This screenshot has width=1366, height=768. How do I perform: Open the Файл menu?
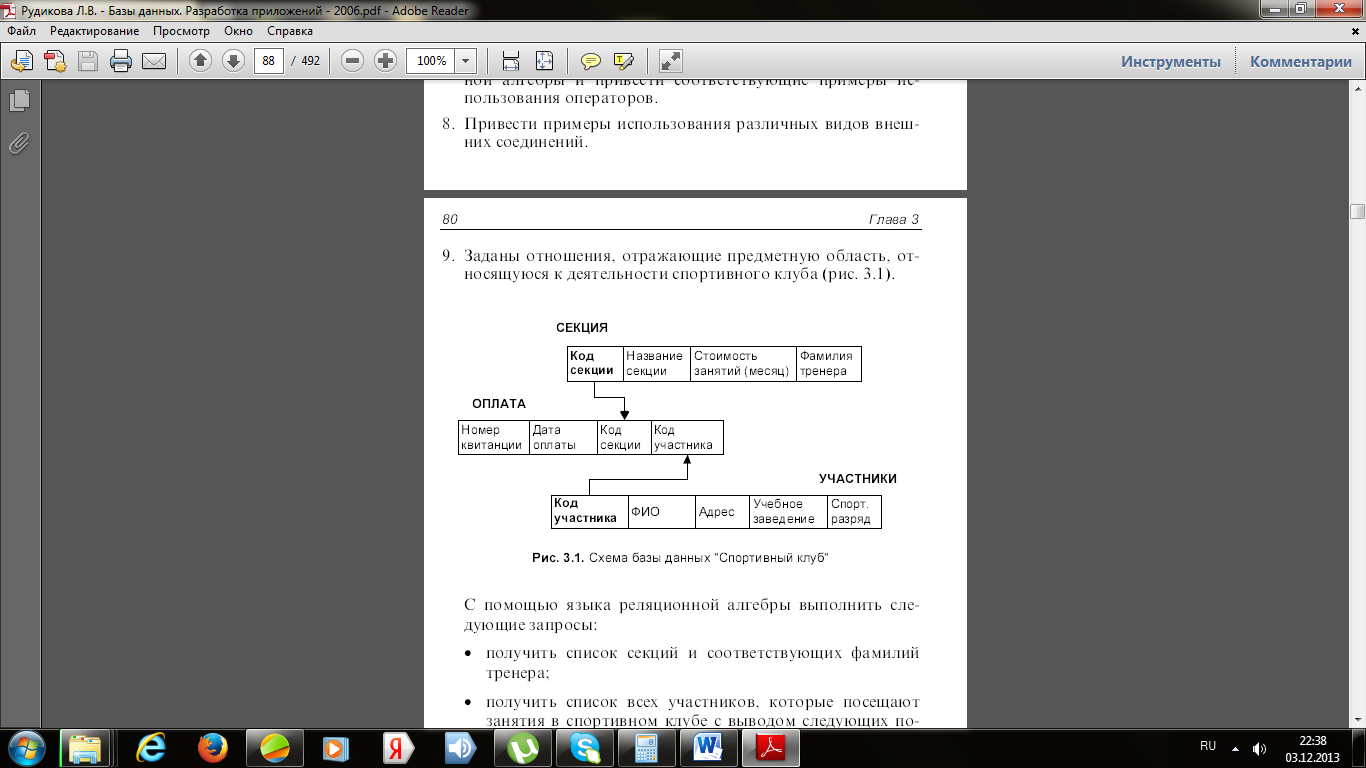(22, 31)
